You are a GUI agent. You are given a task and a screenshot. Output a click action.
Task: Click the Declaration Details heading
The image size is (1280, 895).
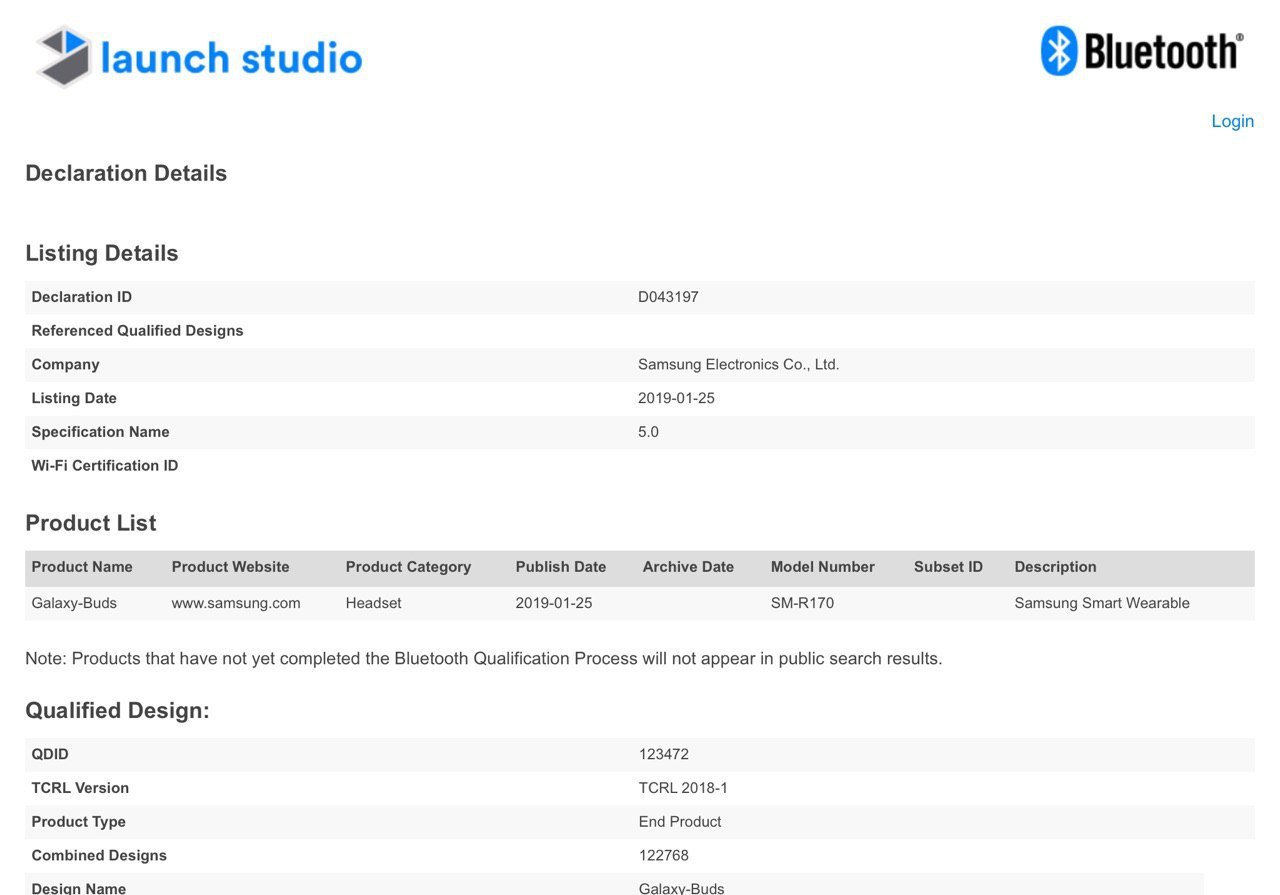126,173
